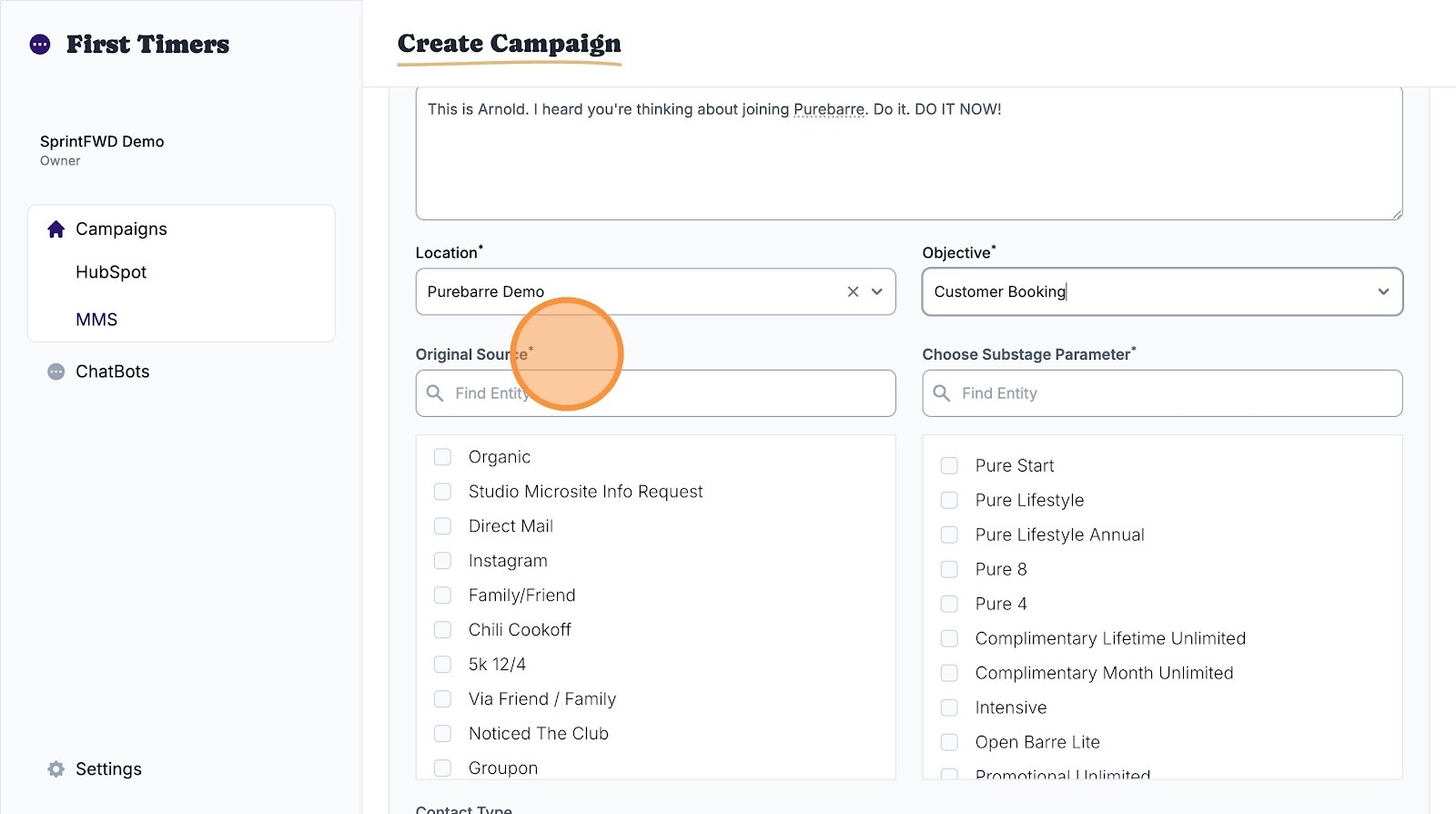Click the Substage Parameter search icon

coord(942,393)
